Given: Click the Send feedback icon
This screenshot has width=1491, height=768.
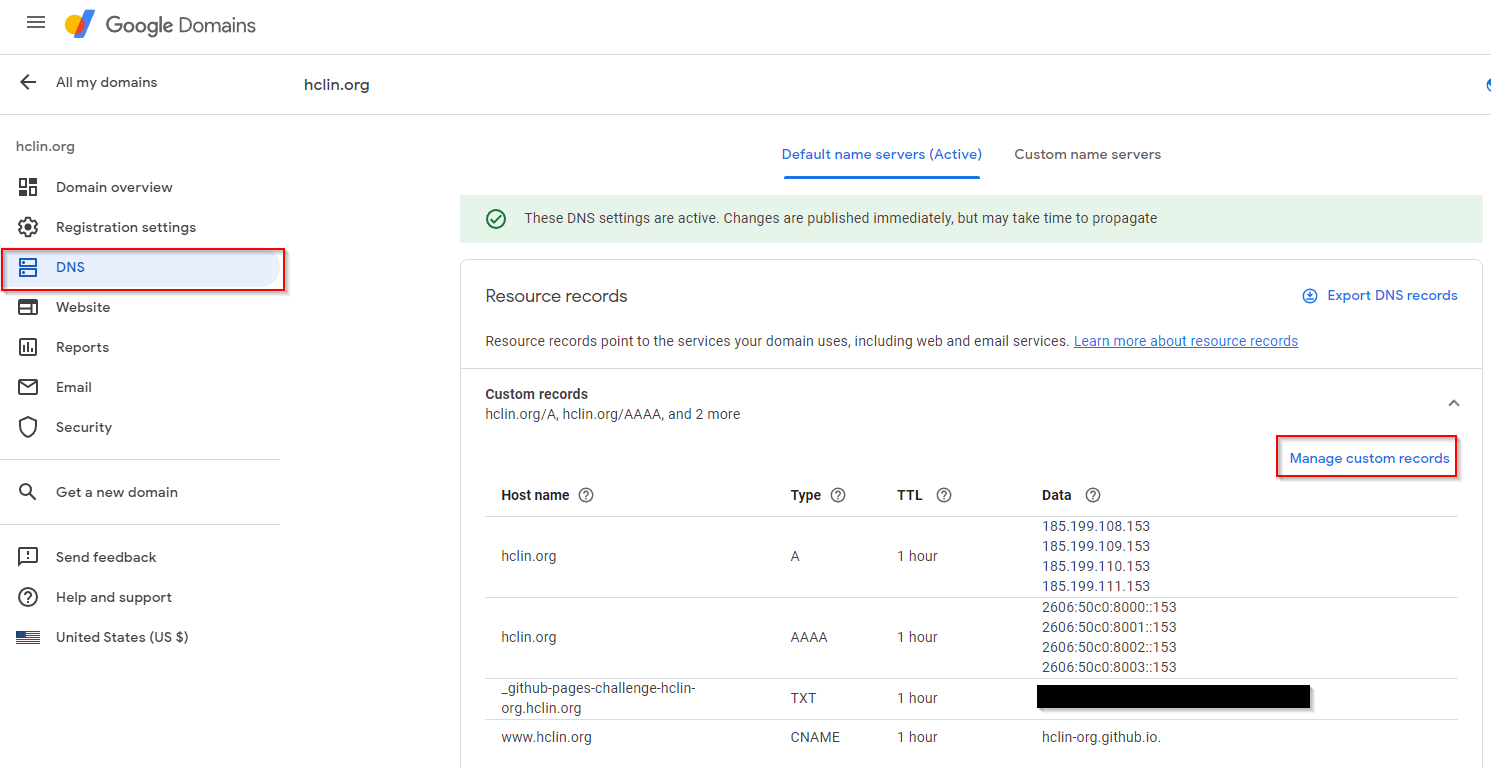Looking at the screenshot, I should (28, 557).
